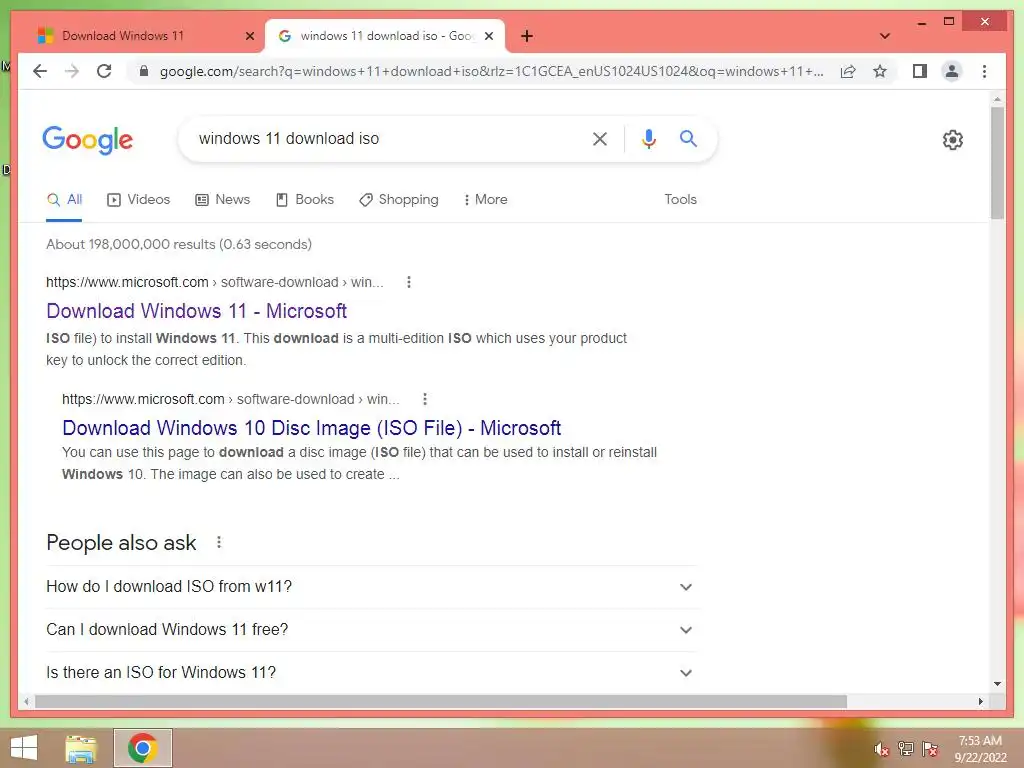Reload the current page
The image size is (1024, 768).
[x=104, y=71]
